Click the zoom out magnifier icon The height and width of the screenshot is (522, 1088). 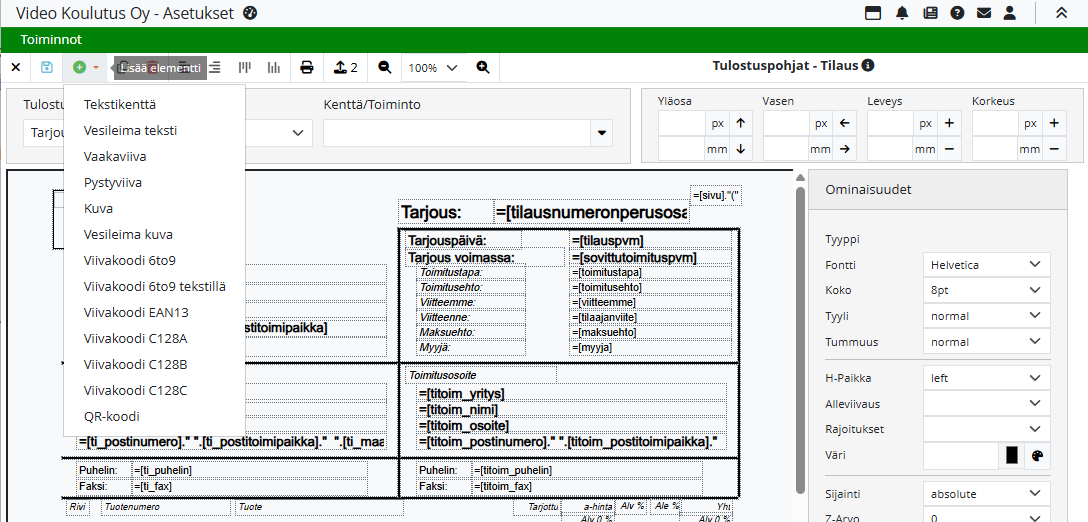385,67
